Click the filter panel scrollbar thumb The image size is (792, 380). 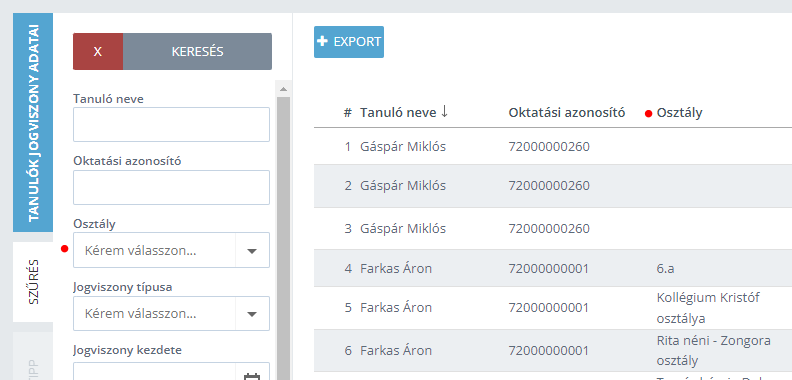pyautogui.click(x=283, y=238)
